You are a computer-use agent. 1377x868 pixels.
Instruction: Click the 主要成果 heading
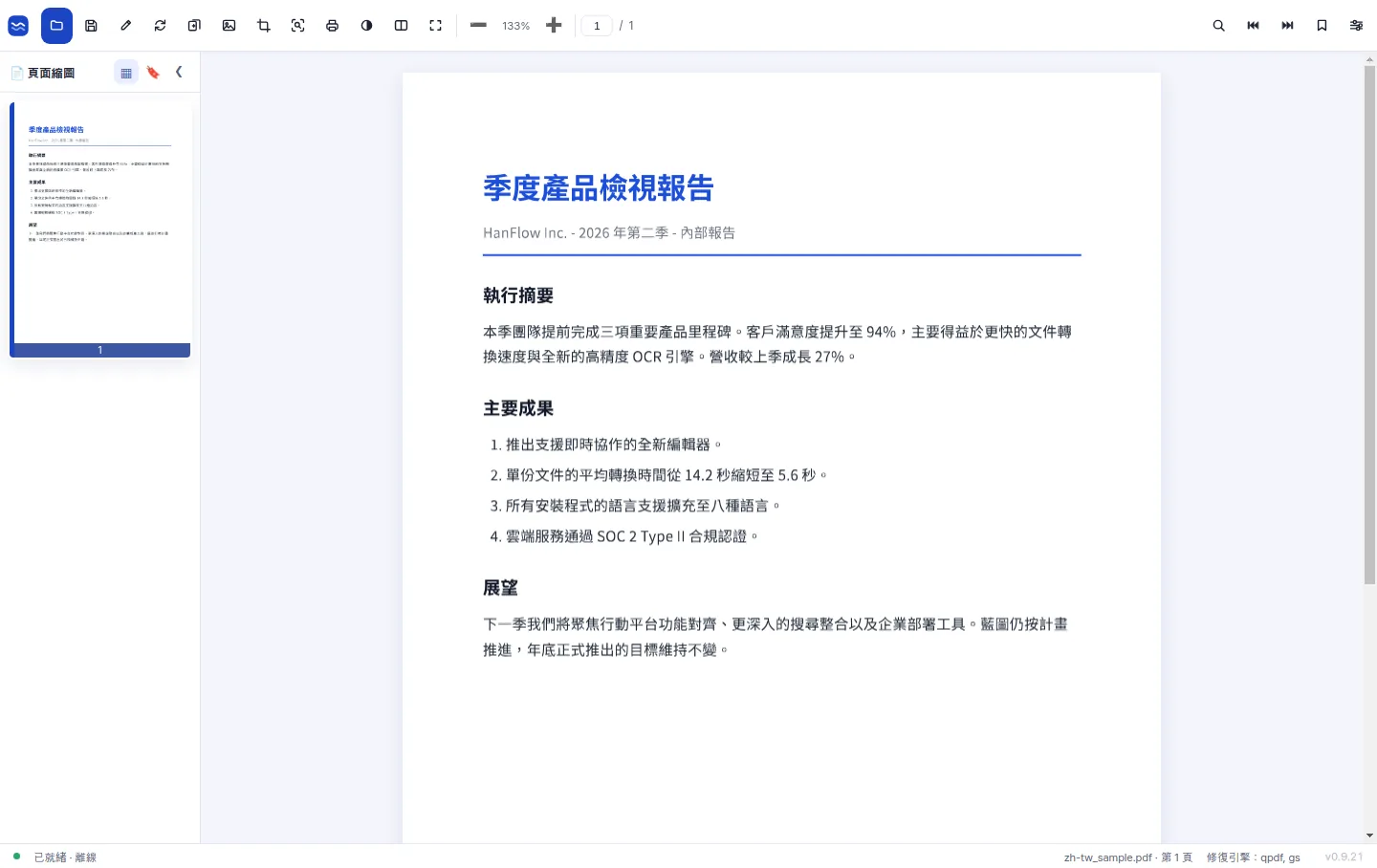pyautogui.click(x=518, y=408)
